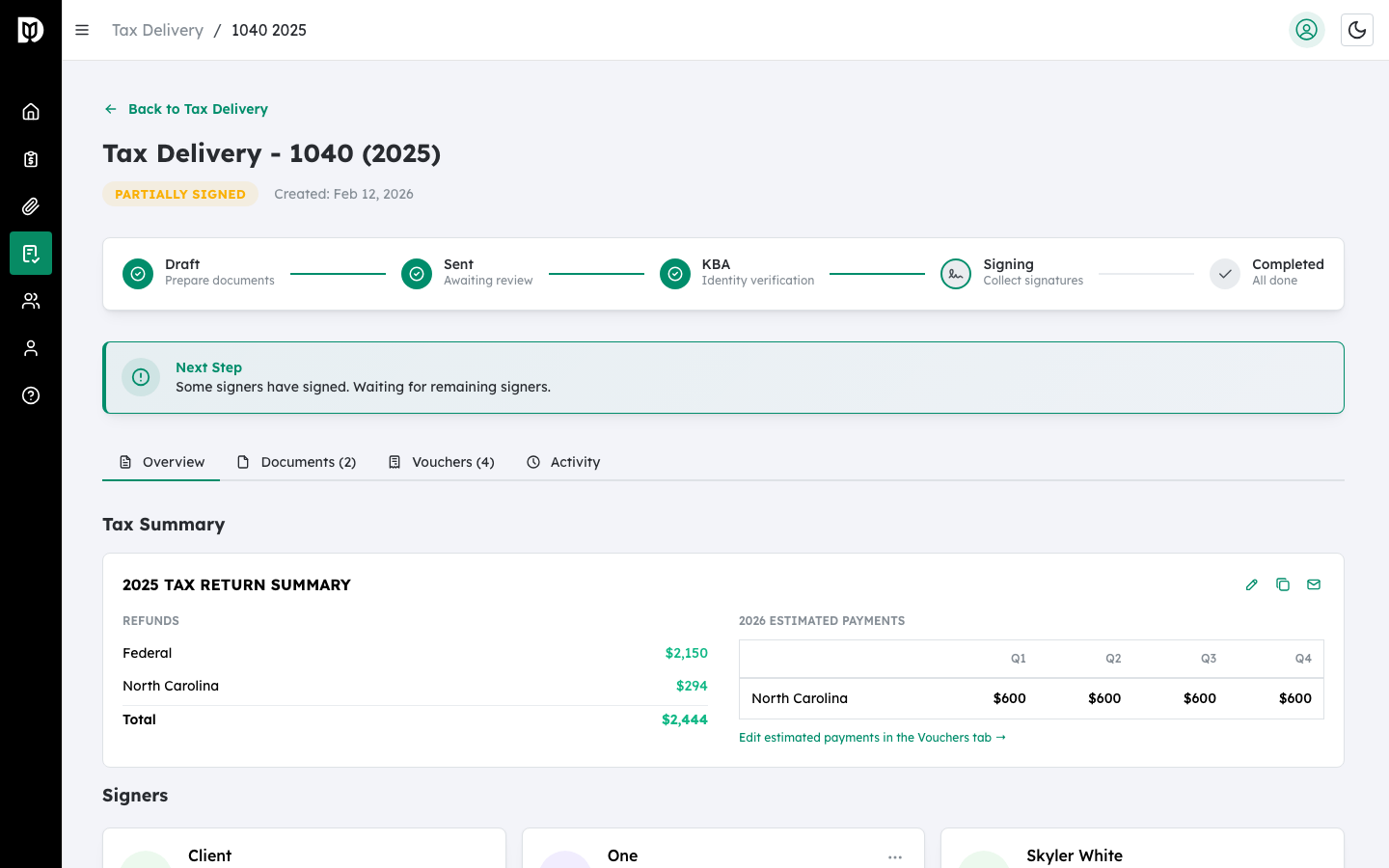
Task: Toggle dark mode with the moon icon
Action: coord(1357,30)
